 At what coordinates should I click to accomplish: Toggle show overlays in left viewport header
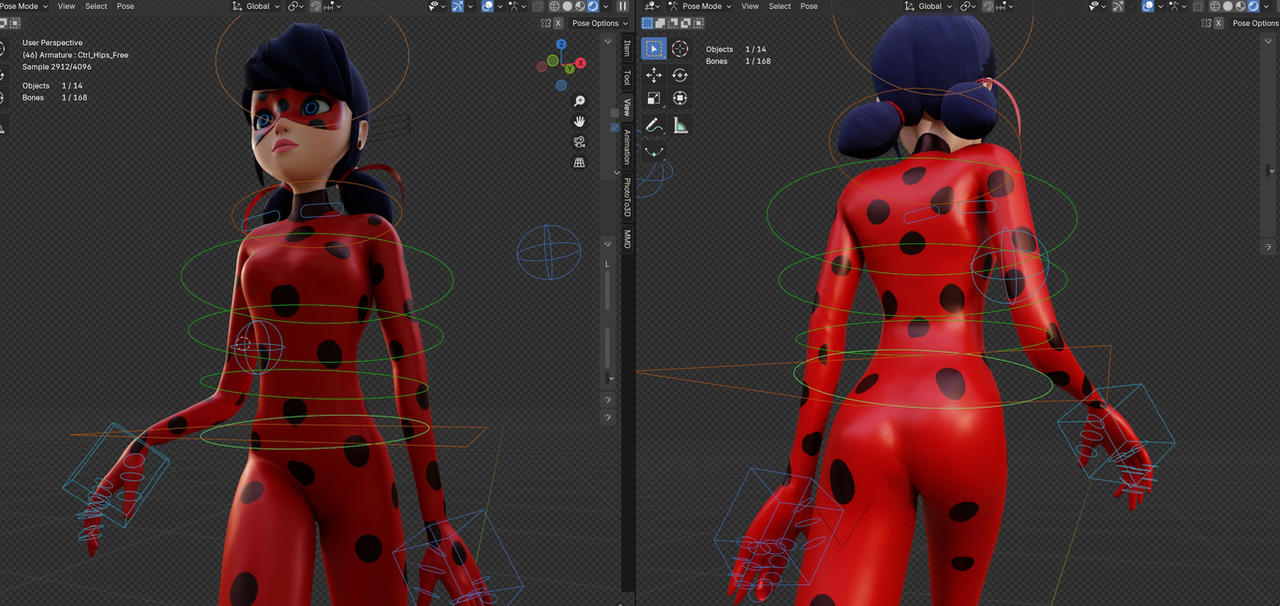[487, 6]
